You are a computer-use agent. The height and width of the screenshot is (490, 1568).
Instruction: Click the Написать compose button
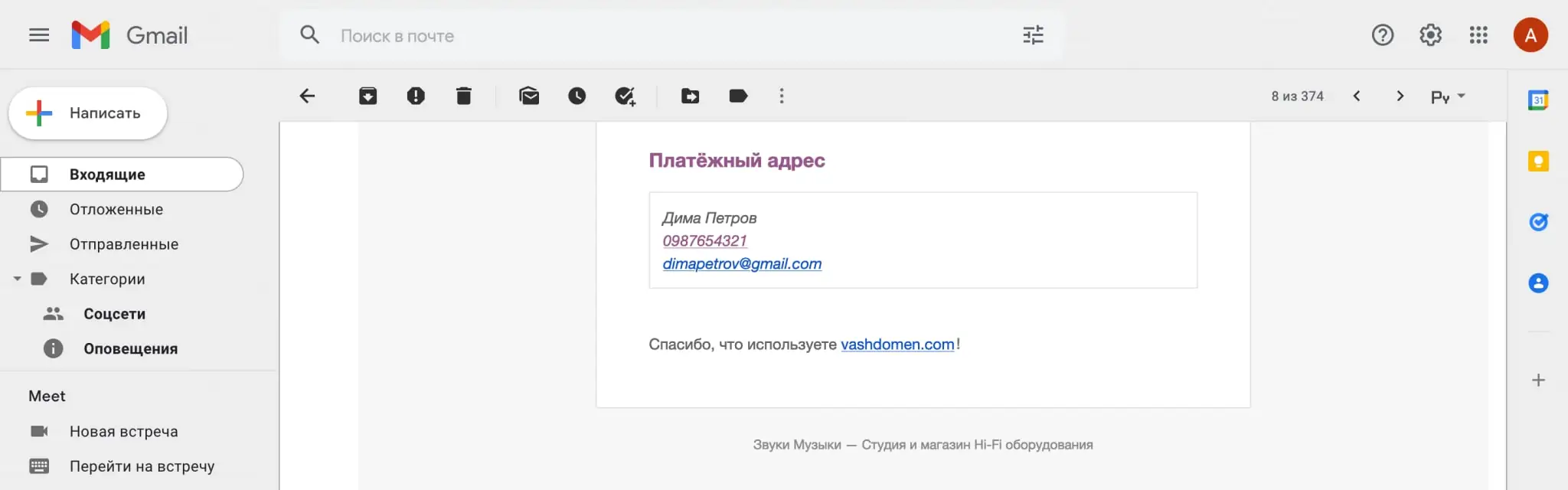(88, 113)
